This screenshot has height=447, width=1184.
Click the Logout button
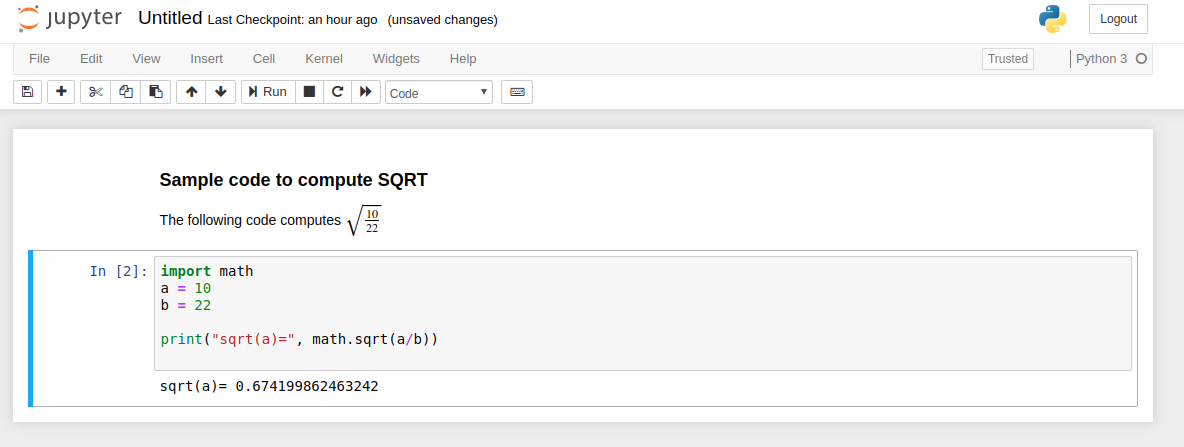[x=1118, y=19]
